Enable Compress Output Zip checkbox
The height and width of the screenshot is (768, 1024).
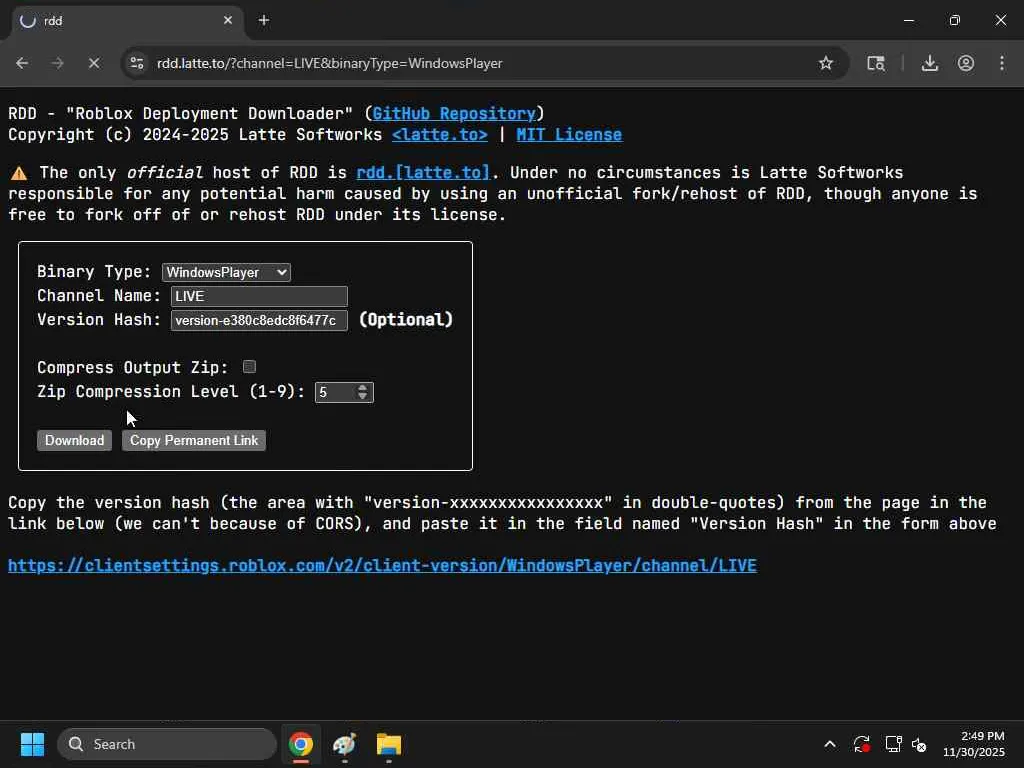pyautogui.click(x=249, y=367)
